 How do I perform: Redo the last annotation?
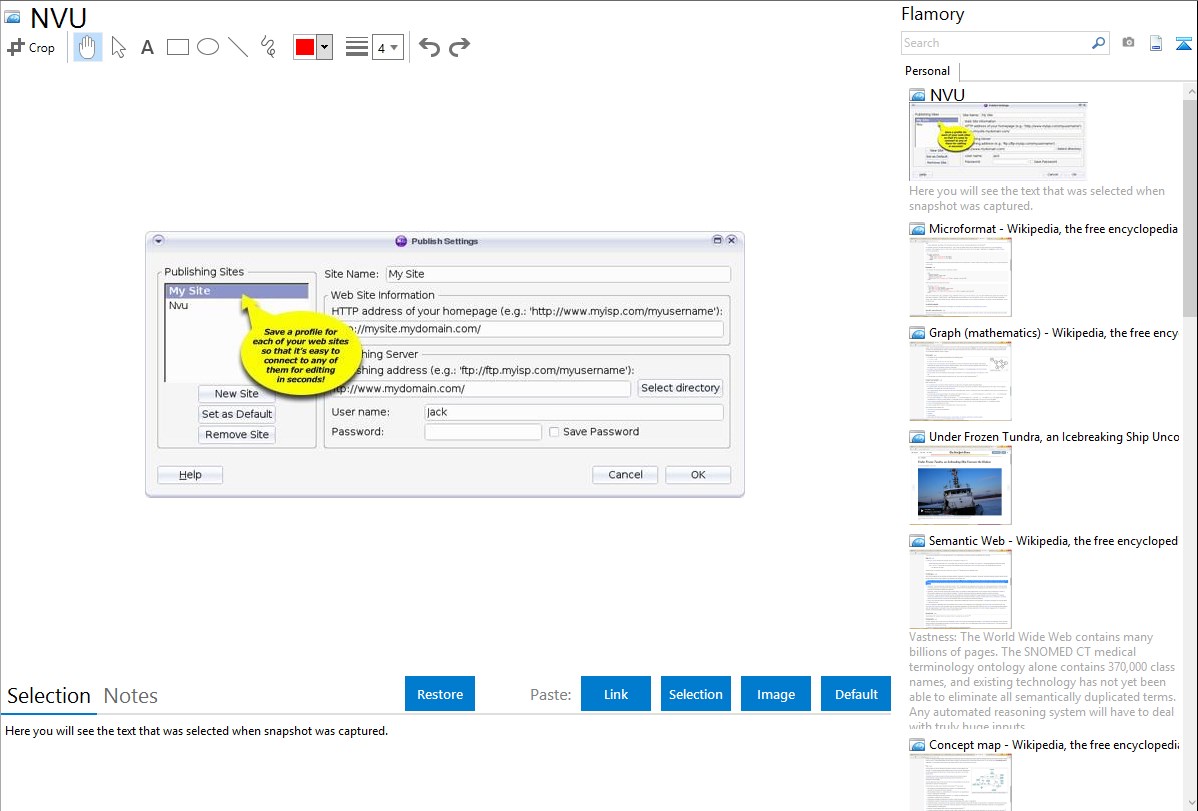(459, 47)
